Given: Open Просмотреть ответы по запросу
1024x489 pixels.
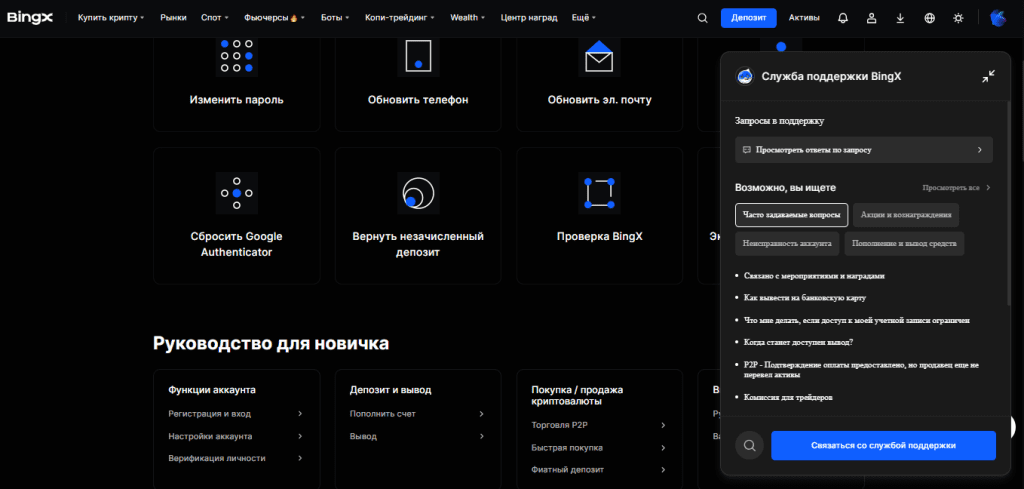Looking at the screenshot, I should coord(863,150).
